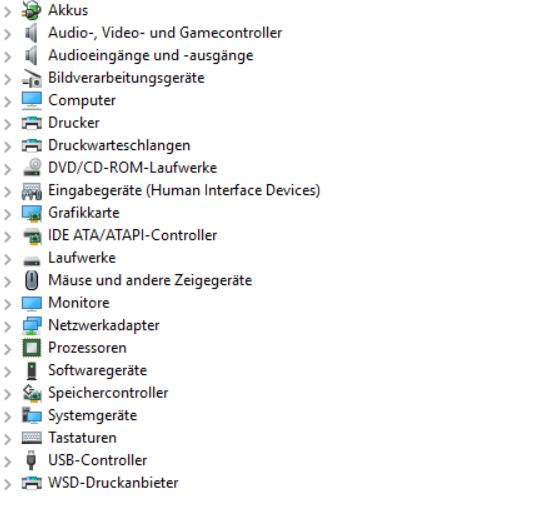
Task: Expand the Grafikkarte node
Action: (8, 214)
